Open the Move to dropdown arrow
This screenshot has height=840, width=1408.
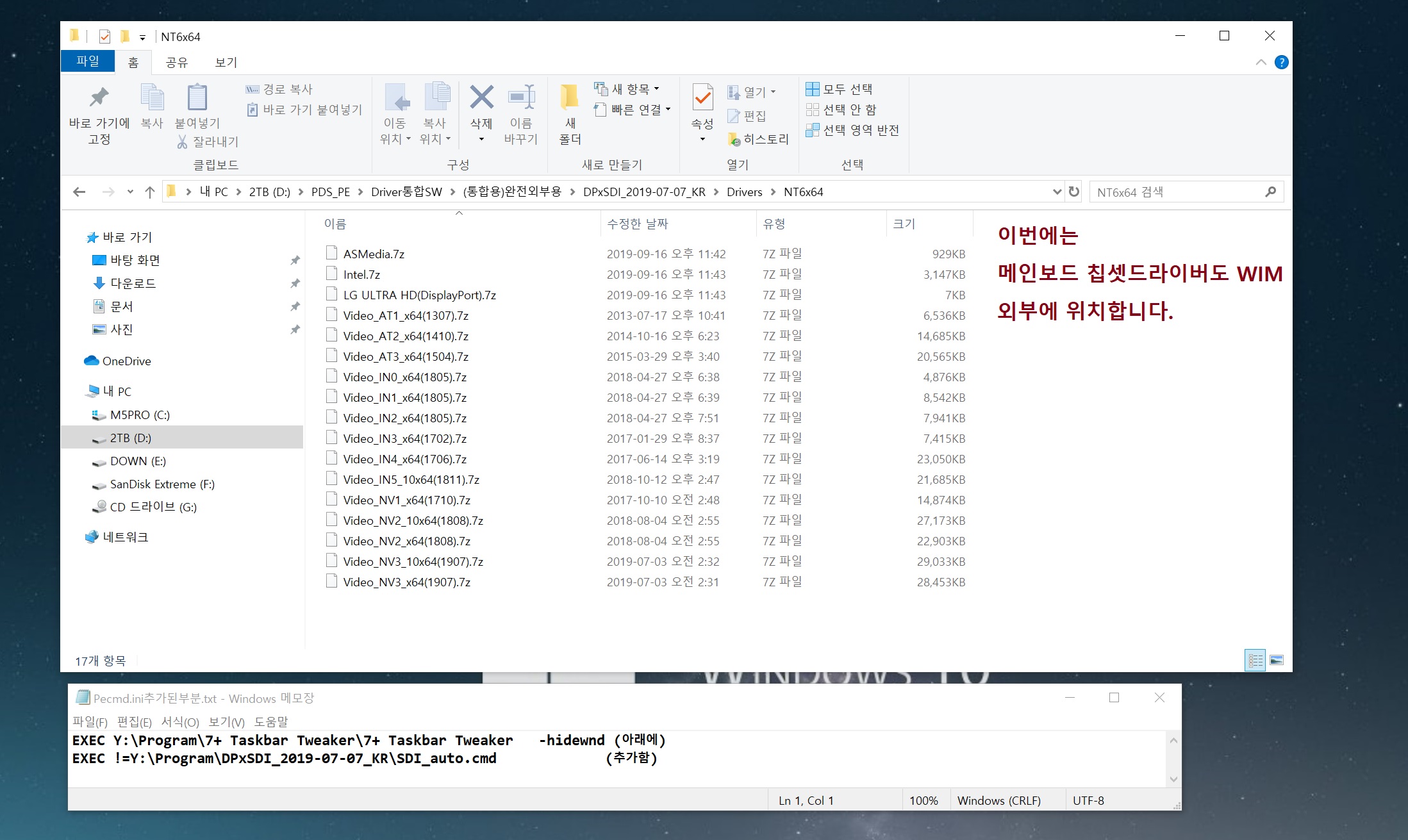(408, 138)
